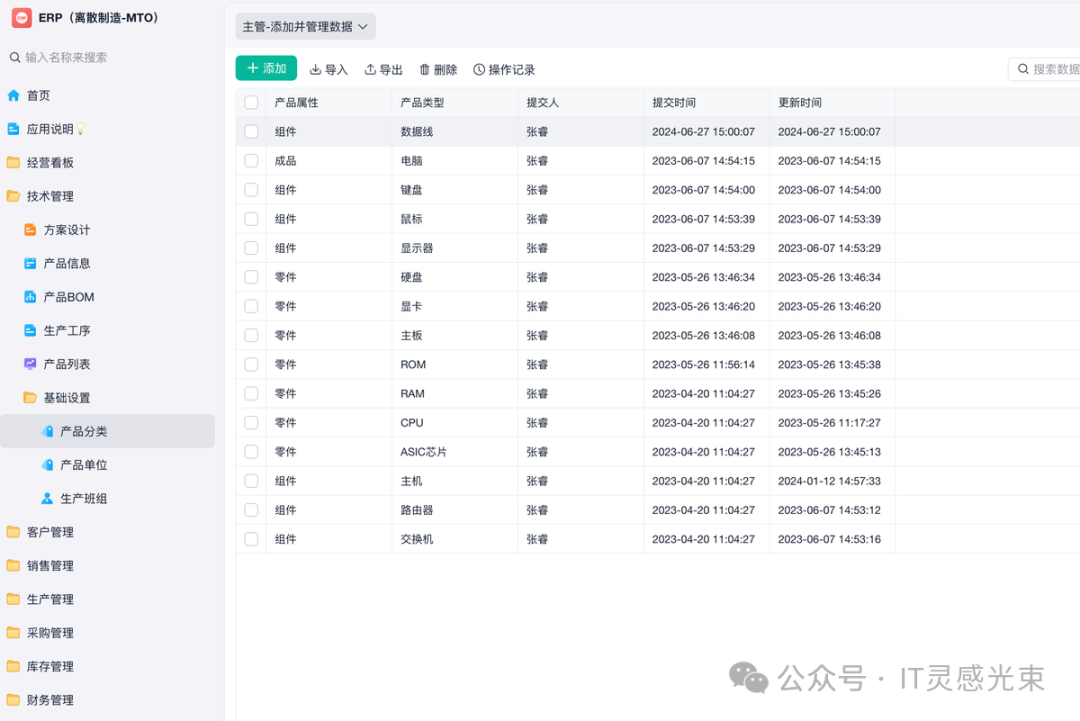The width and height of the screenshot is (1080, 721).
Task: Toggle the select-all checkbox in table header
Action: [251, 103]
